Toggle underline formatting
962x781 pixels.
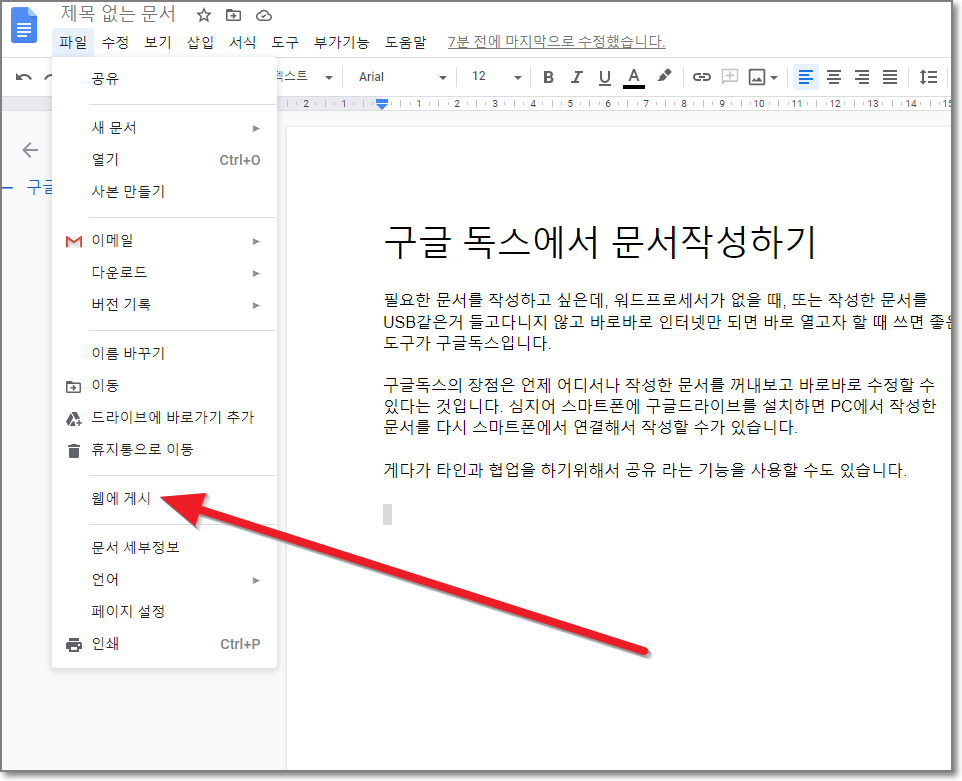tap(604, 77)
